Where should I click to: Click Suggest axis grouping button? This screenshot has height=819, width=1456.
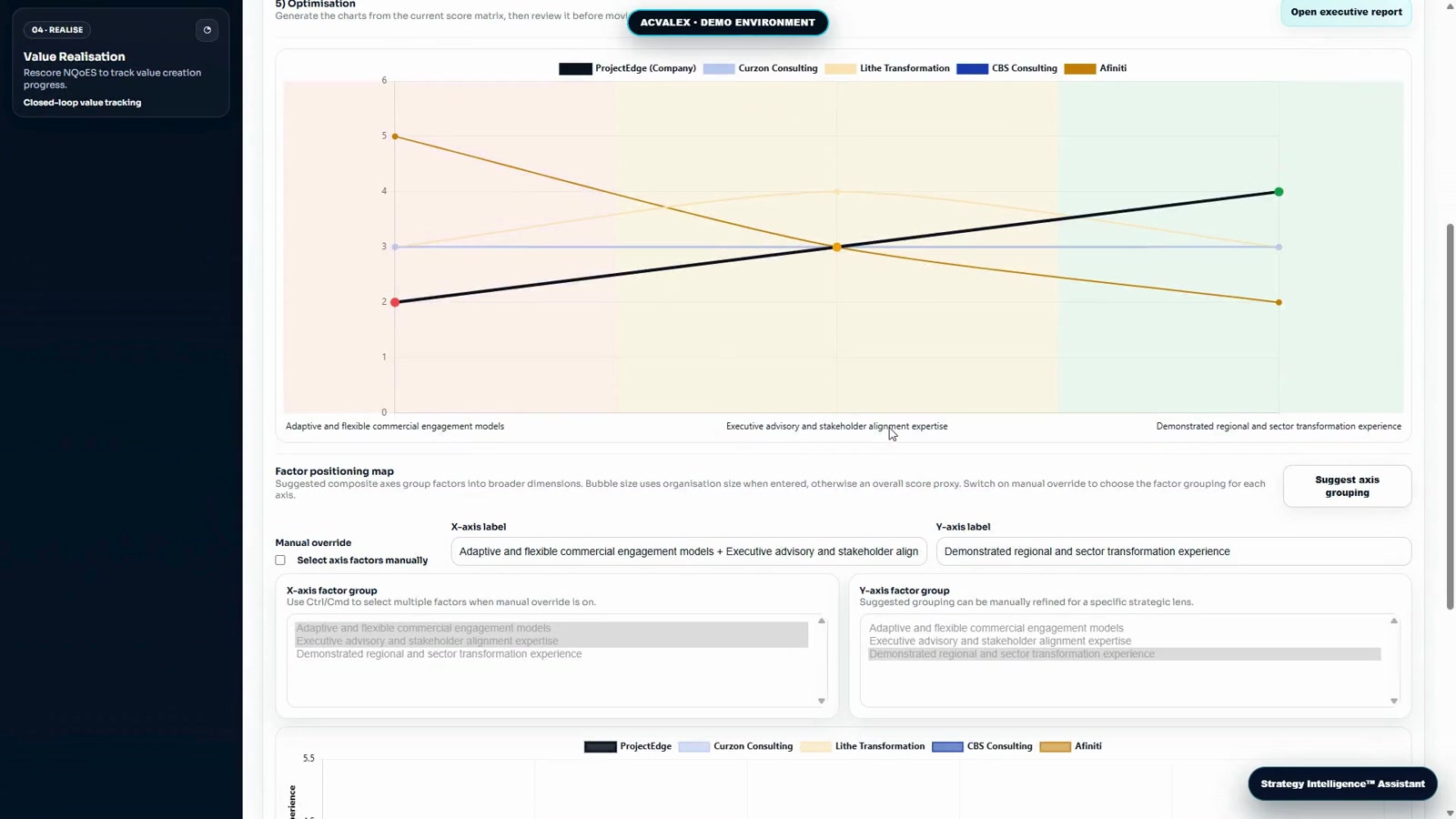pyautogui.click(x=1347, y=486)
